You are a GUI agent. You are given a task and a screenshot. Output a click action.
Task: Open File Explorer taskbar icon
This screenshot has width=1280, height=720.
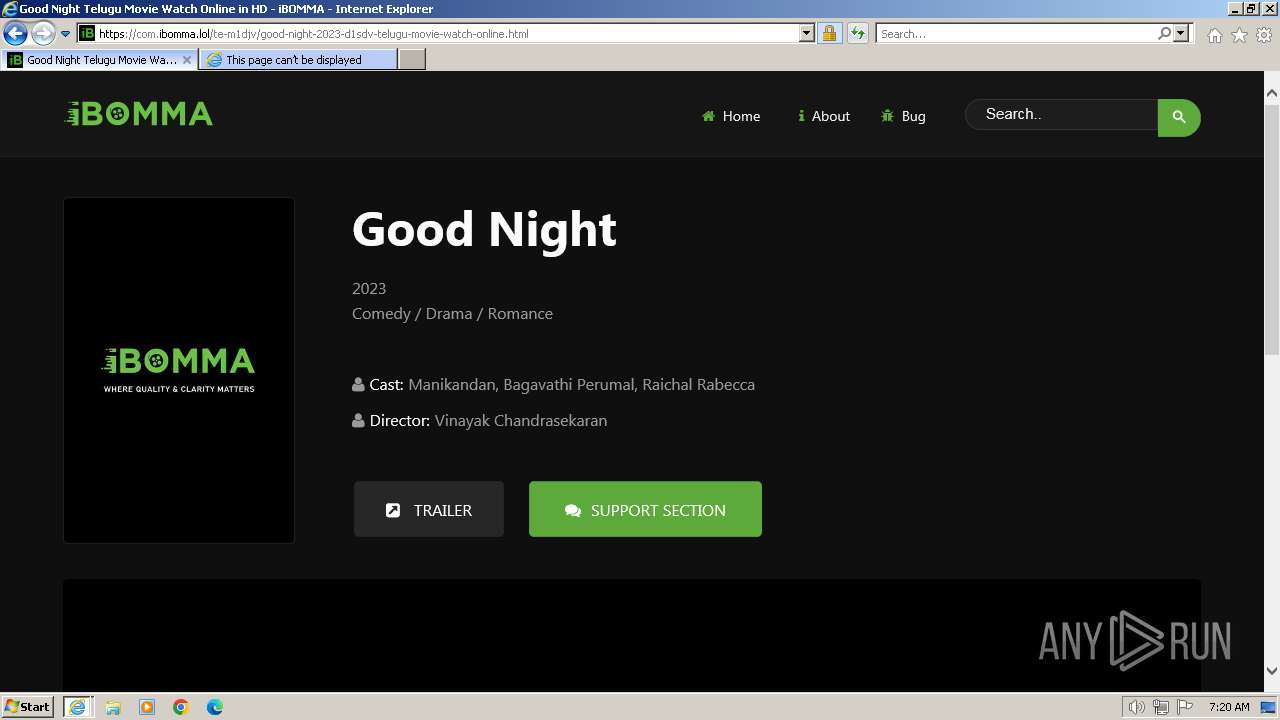[113, 707]
